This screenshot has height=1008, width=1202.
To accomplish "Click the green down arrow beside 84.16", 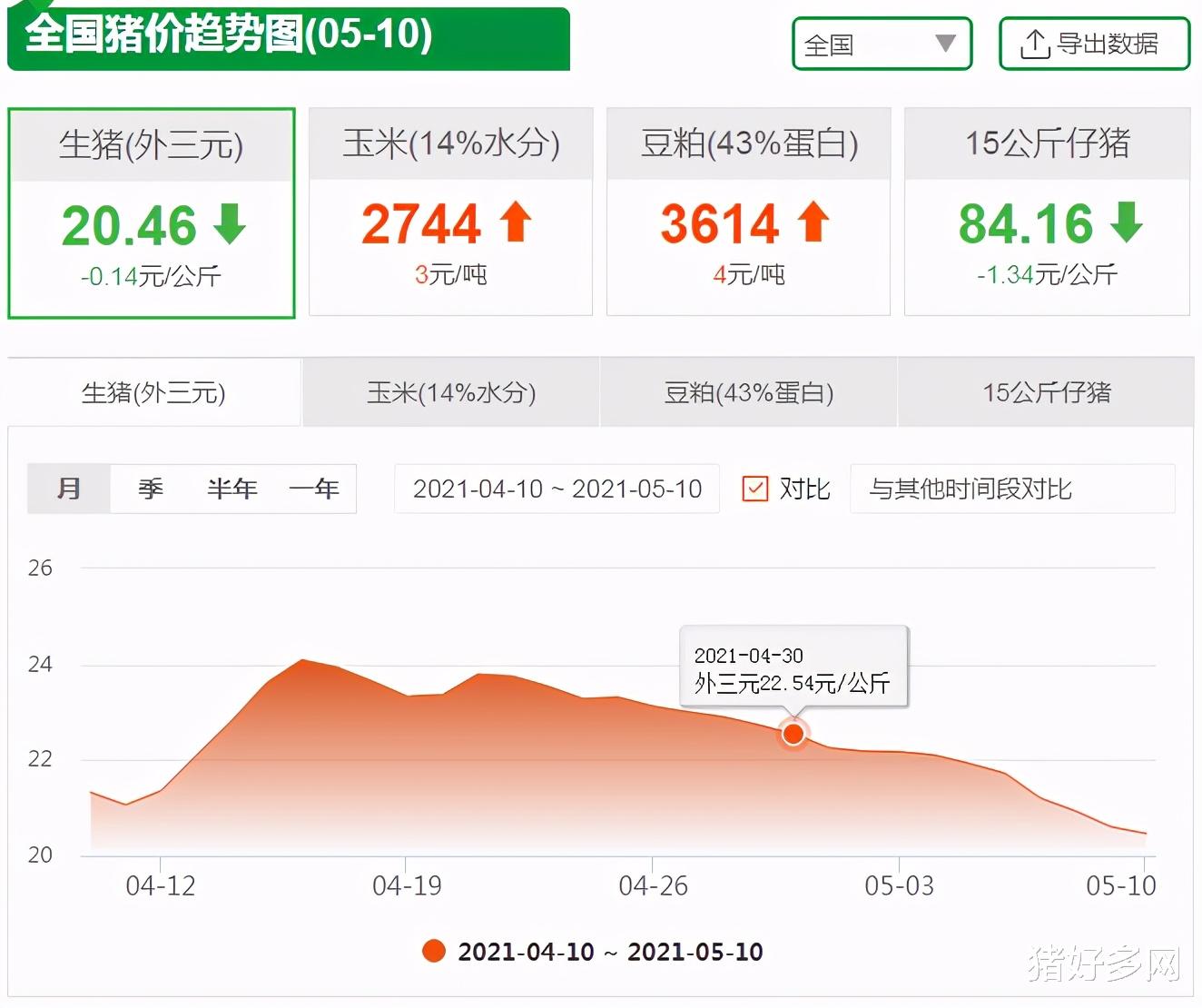I will click(1127, 222).
